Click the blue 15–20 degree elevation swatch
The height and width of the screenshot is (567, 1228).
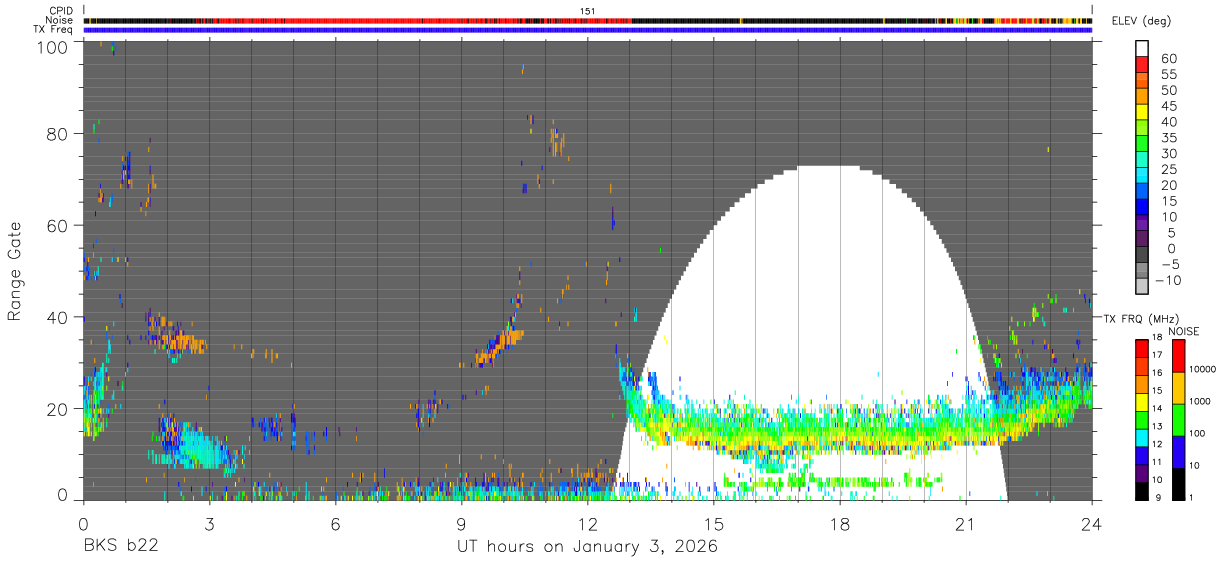click(x=1142, y=193)
